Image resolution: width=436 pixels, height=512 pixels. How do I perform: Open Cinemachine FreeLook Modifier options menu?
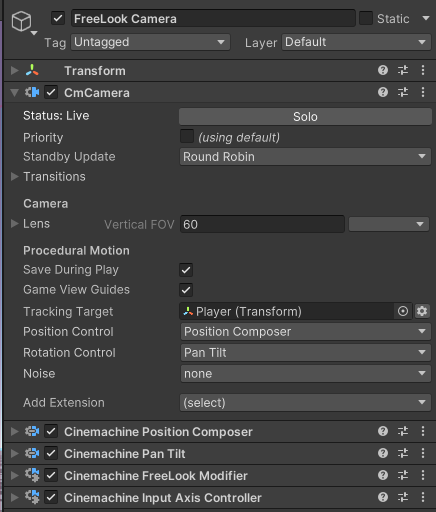click(x=423, y=475)
